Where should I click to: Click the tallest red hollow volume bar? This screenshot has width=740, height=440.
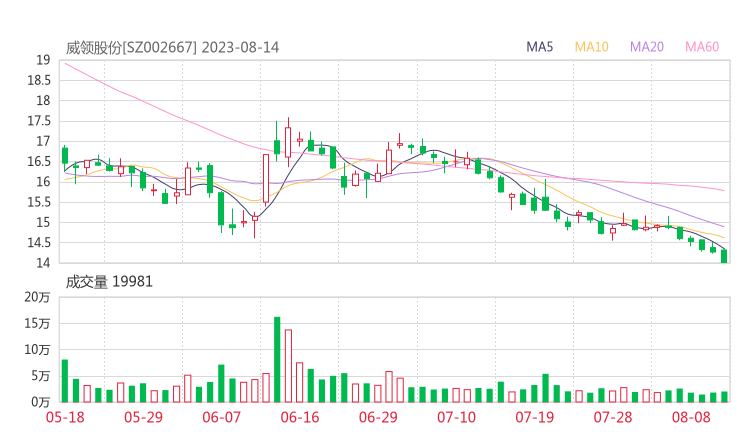[288, 366]
